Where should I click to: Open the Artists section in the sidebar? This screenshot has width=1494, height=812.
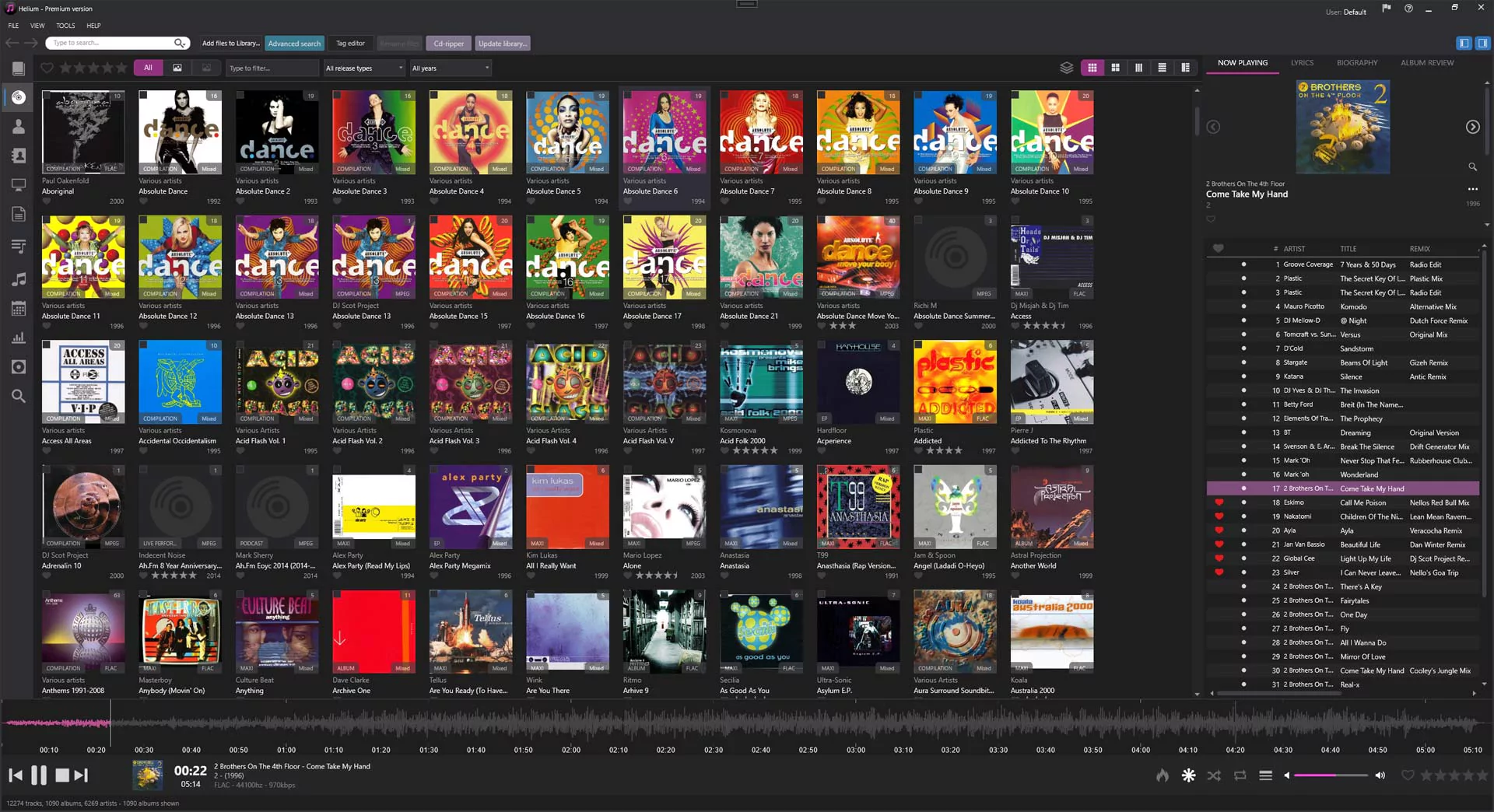pyautogui.click(x=18, y=126)
